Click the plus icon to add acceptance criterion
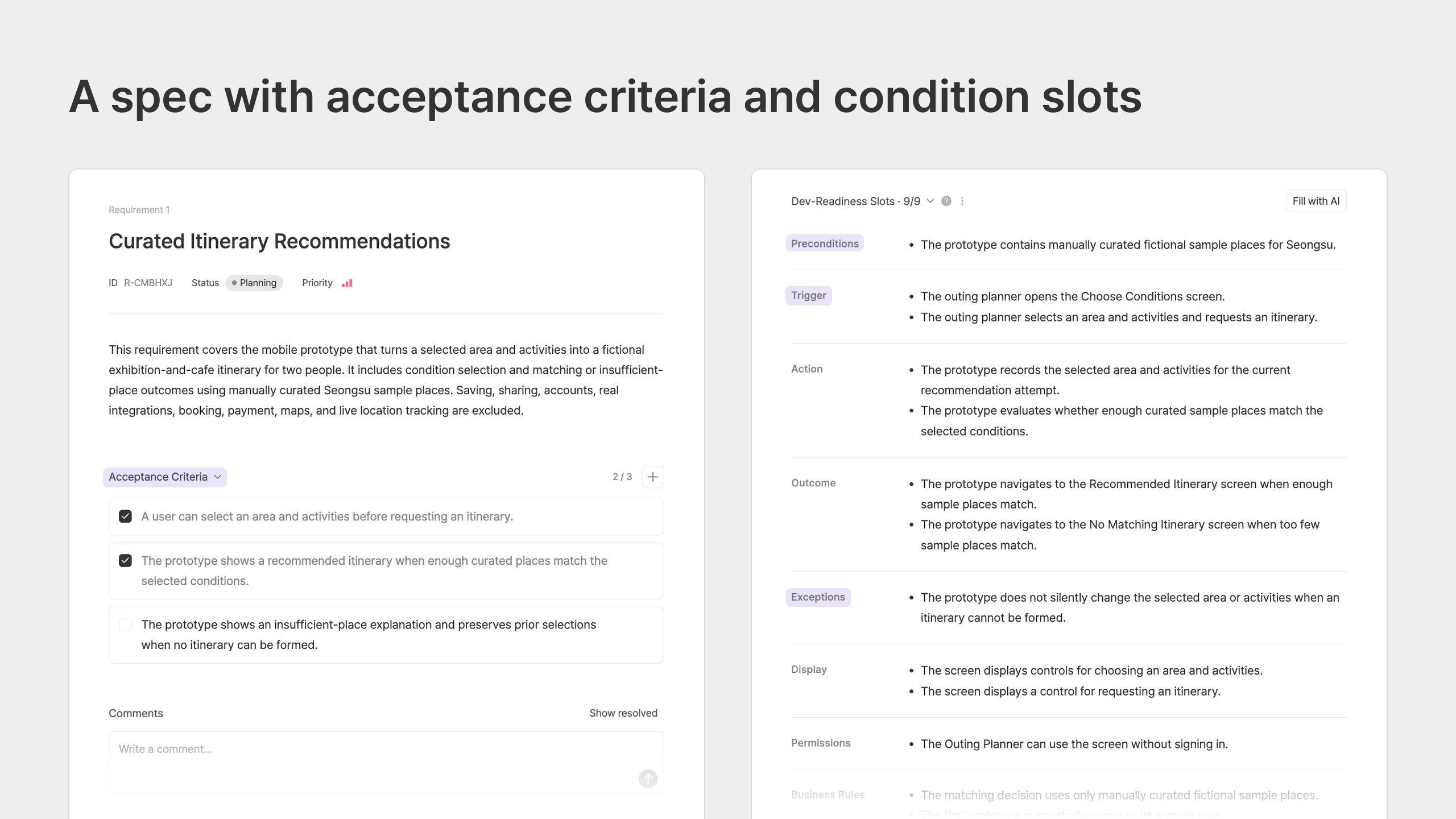The height and width of the screenshot is (819, 1456). click(x=652, y=477)
